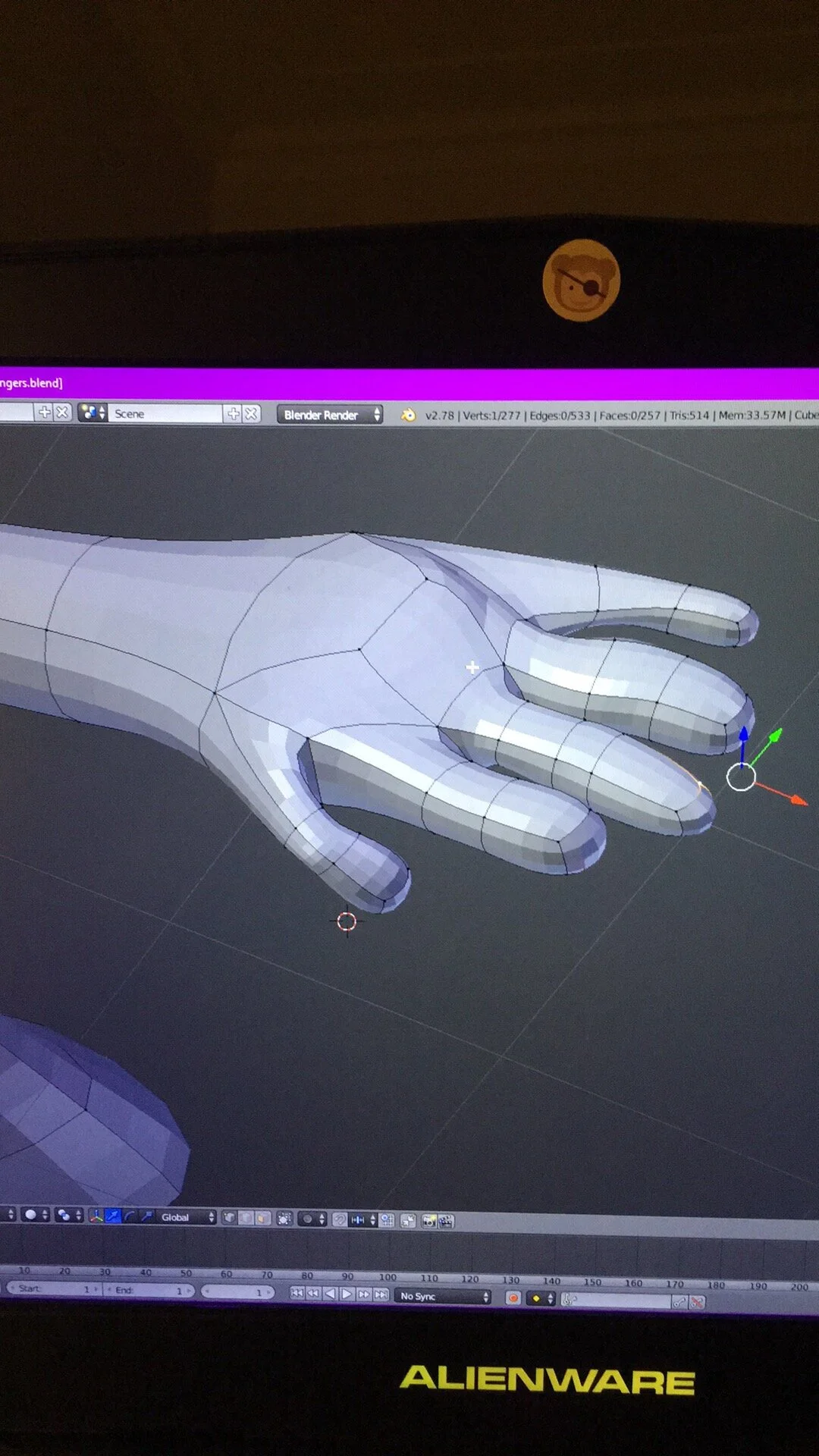Click 'Mem:33.57M' stats text
Viewport: 819px width, 1456px height.
click(x=752, y=415)
